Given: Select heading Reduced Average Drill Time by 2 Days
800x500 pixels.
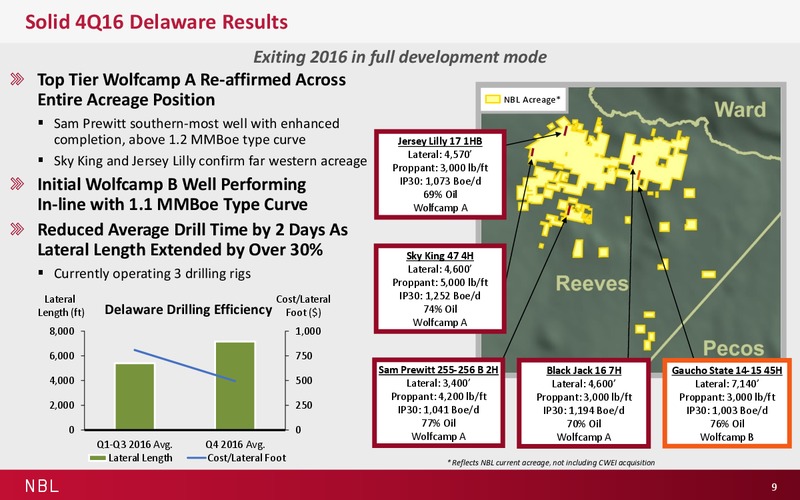Looking at the screenshot, I should click(x=192, y=239).
